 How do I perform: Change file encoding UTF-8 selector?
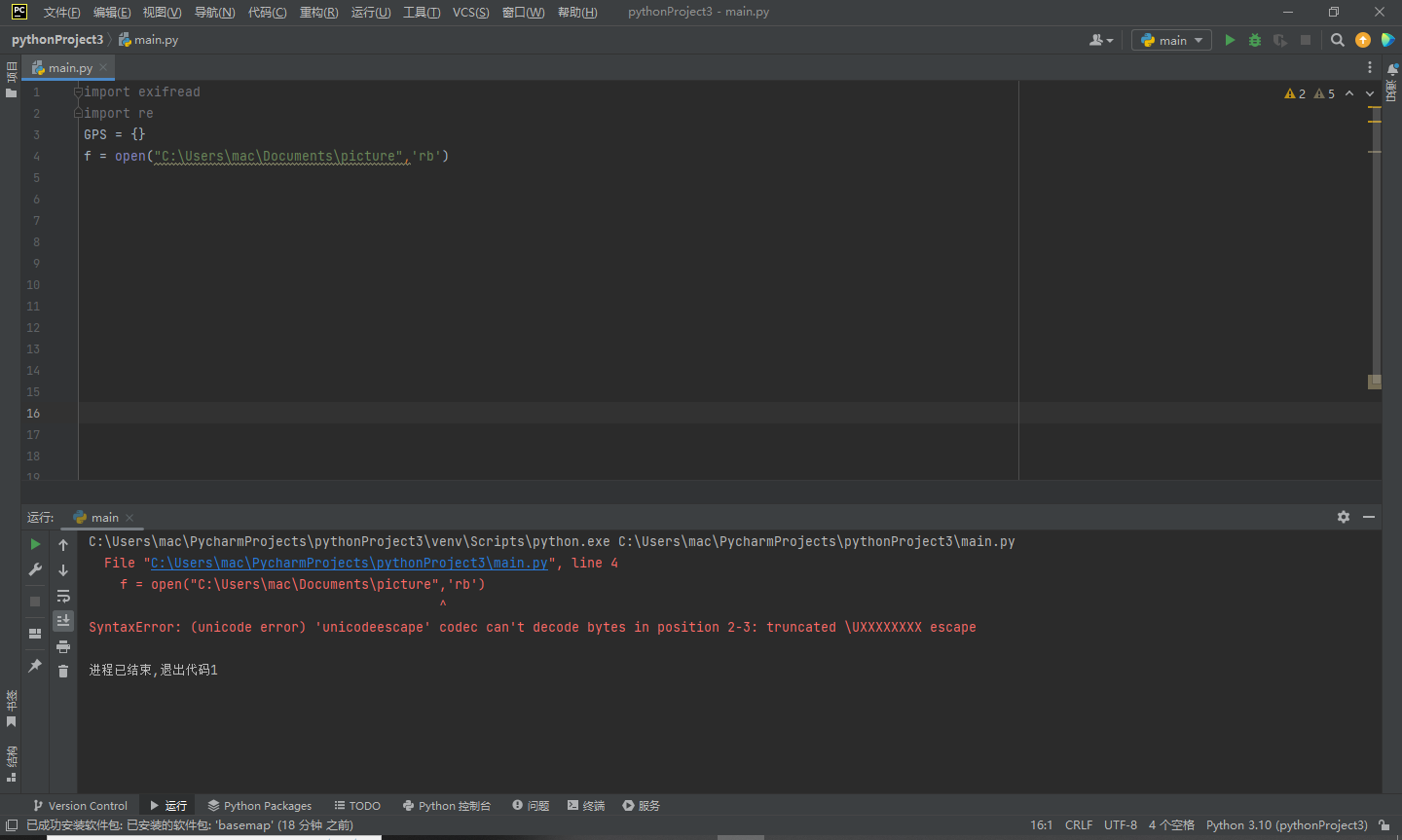click(x=1121, y=825)
